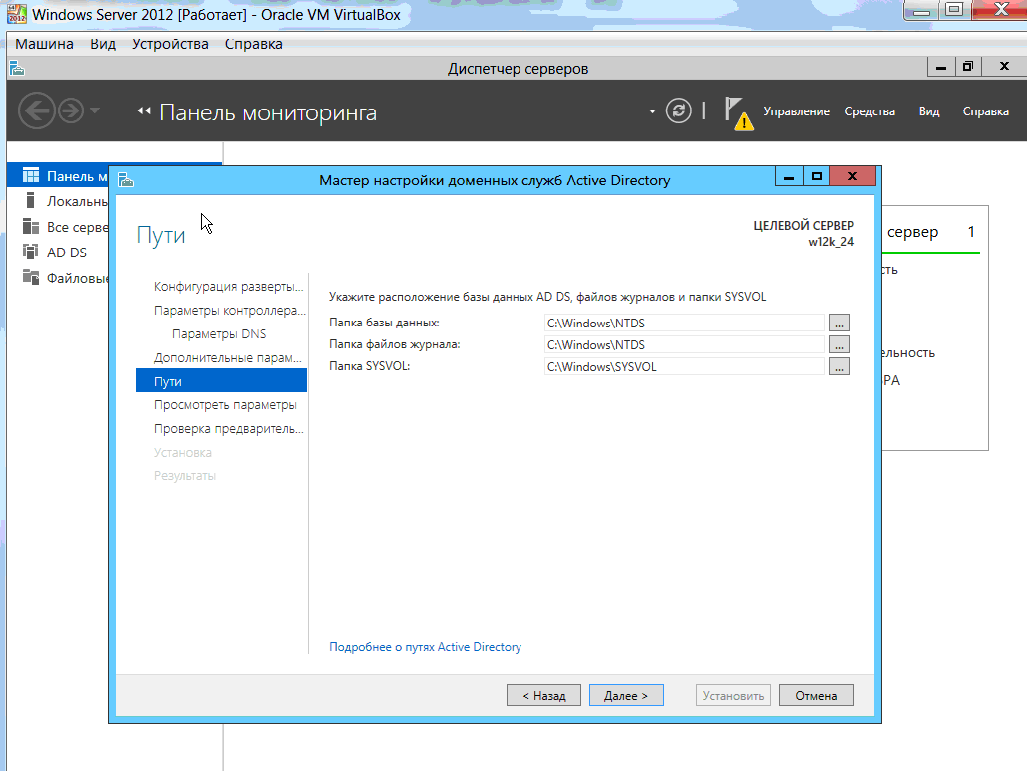Open the Справка menu in Server Manager

985,111
